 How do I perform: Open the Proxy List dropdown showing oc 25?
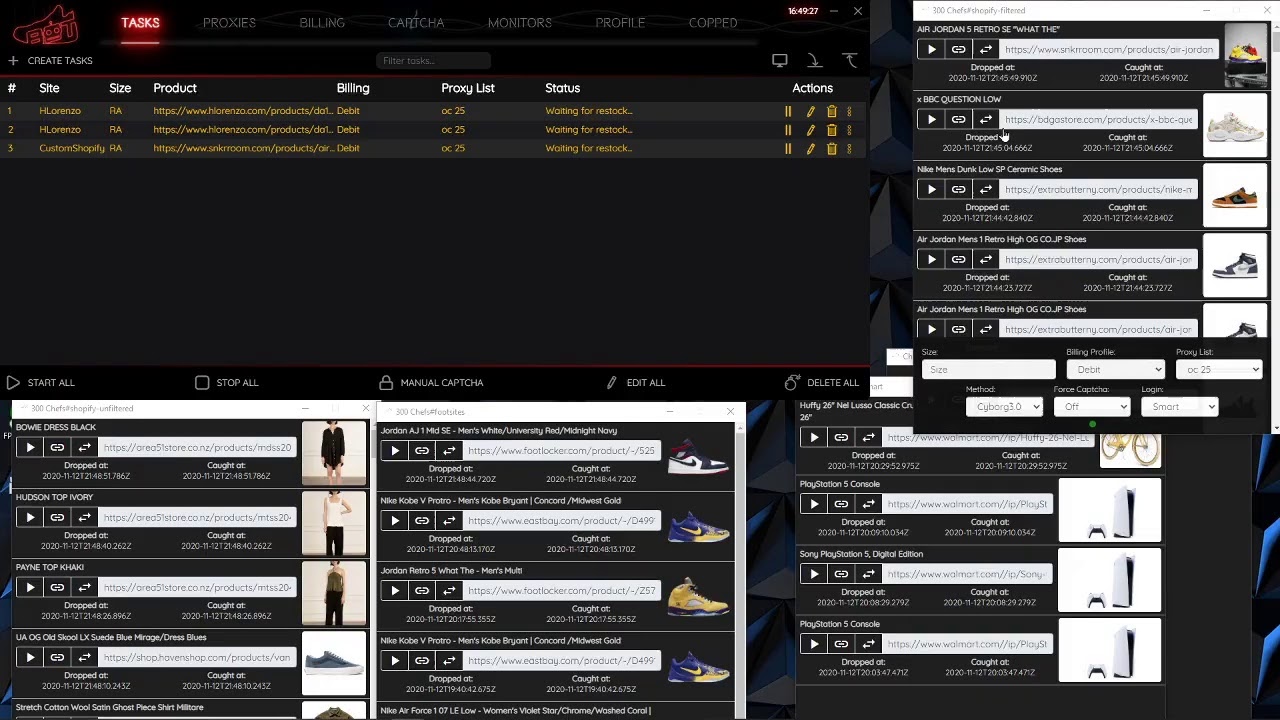[1219, 369]
